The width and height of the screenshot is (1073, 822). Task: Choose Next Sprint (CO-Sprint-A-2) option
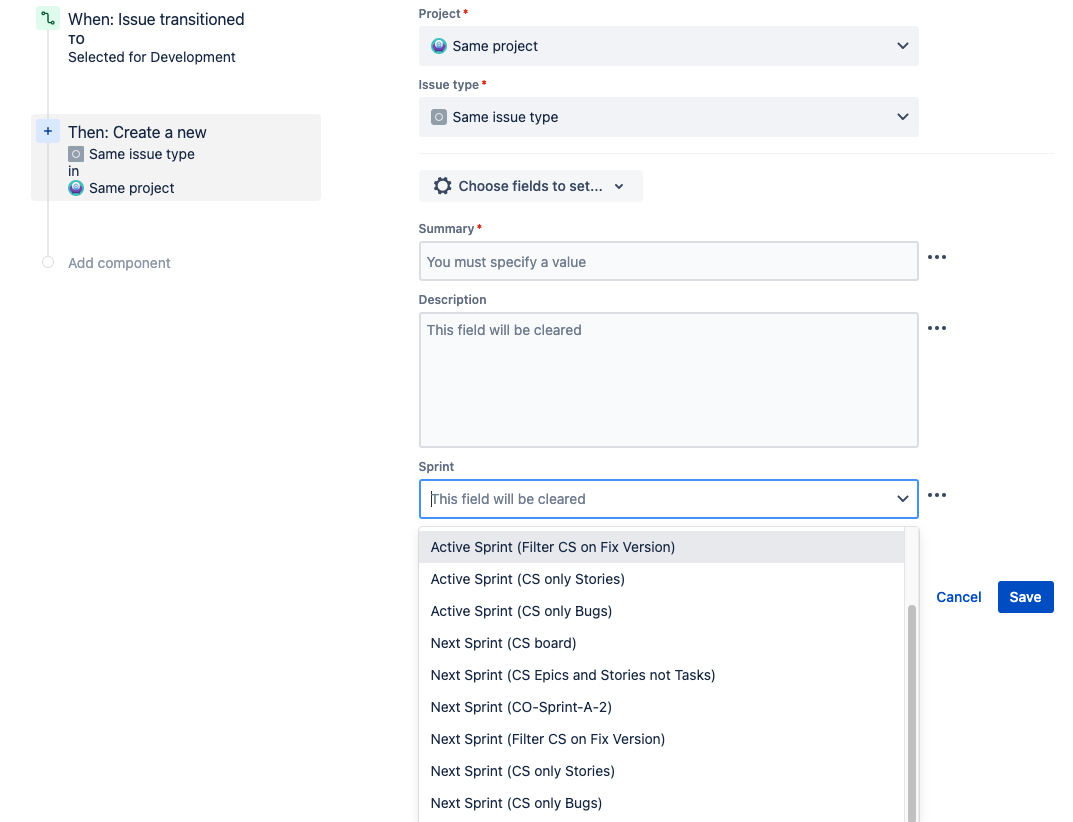(x=521, y=707)
